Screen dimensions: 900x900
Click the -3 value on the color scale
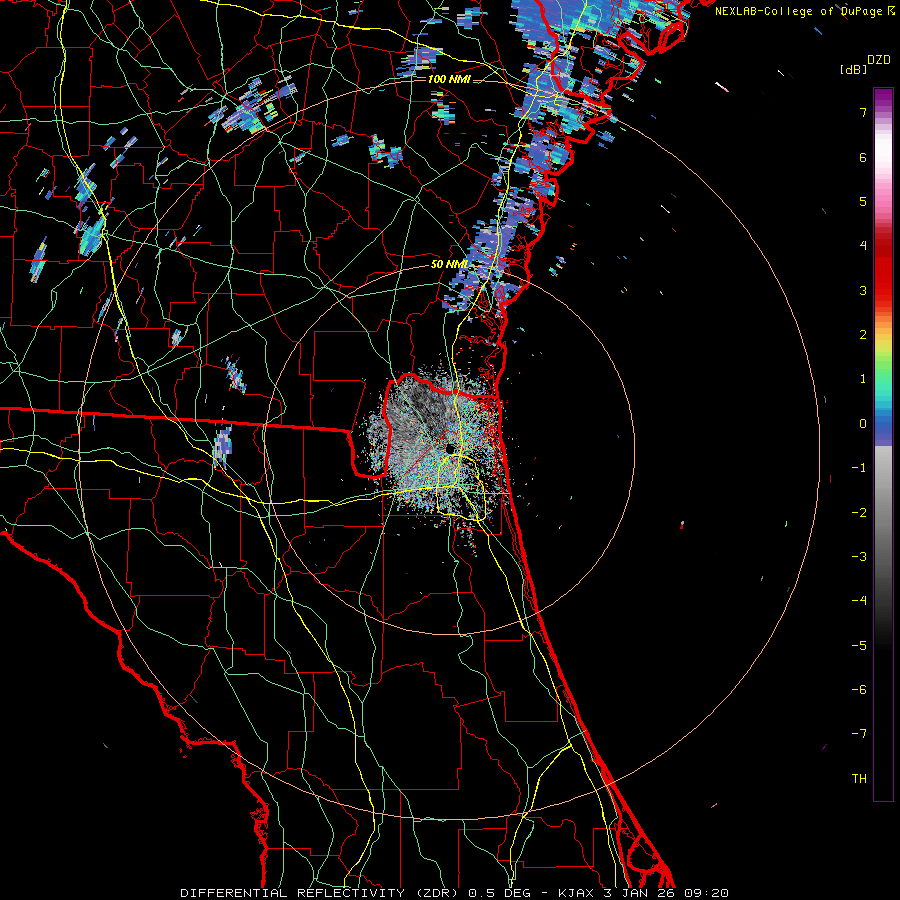click(x=859, y=557)
